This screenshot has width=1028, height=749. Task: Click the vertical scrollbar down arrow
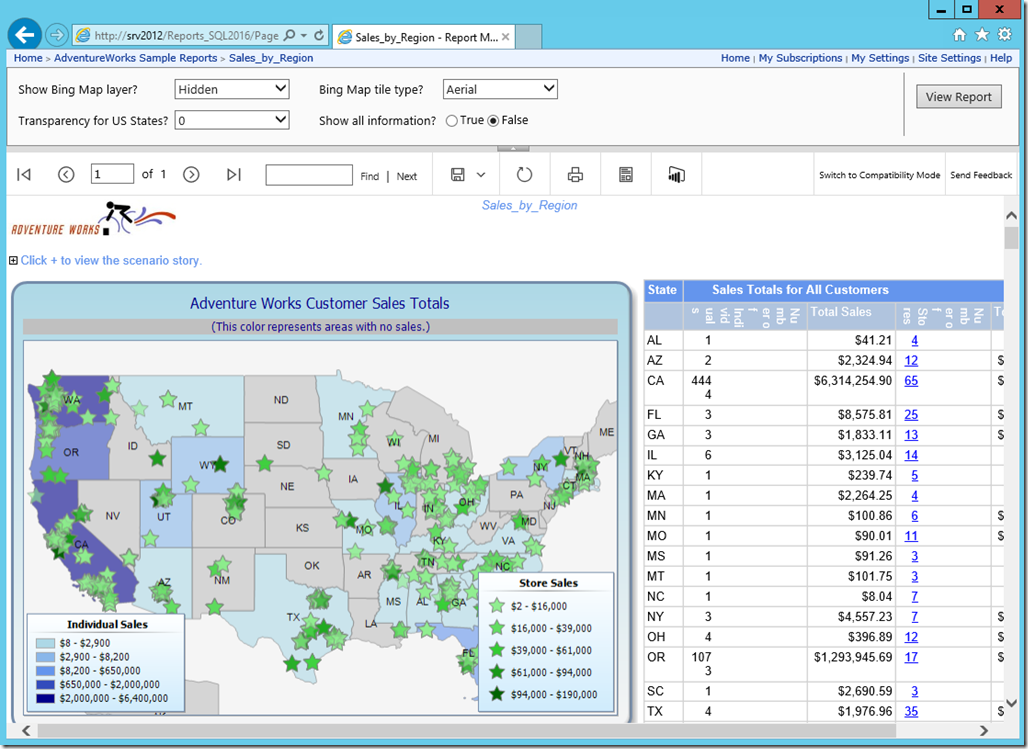[x=1011, y=703]
